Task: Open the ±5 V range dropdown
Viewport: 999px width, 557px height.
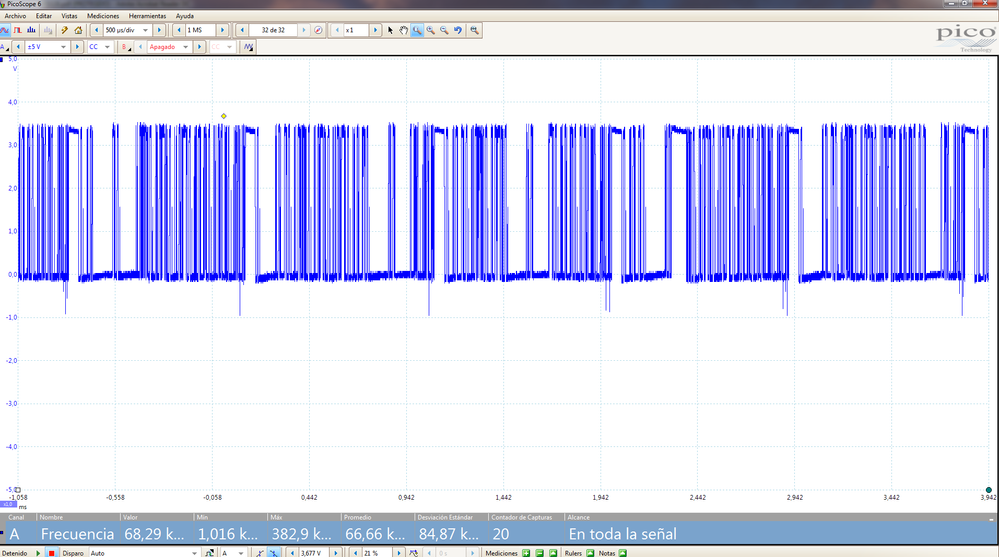Action: [63, 47]
